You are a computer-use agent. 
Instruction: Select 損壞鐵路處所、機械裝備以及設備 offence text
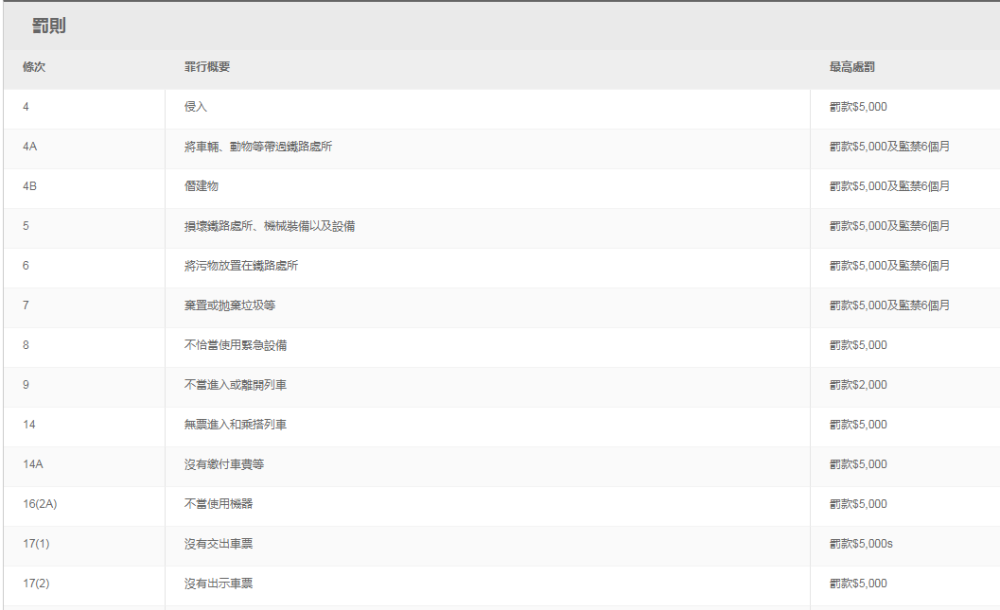269,226
